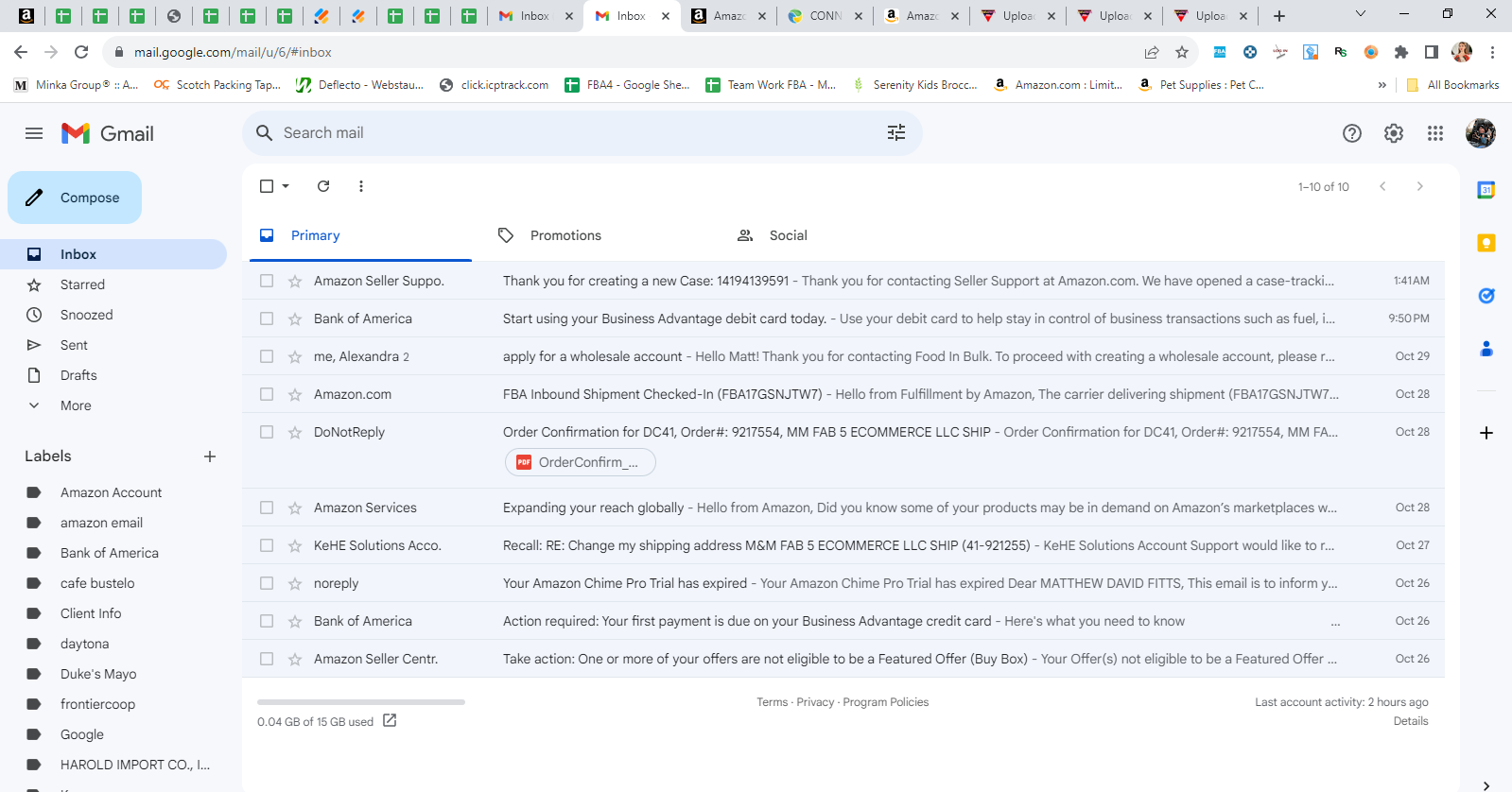
Task: Select the Amazon.com FBA Inbound Shipment email
Action: (267, 394)
